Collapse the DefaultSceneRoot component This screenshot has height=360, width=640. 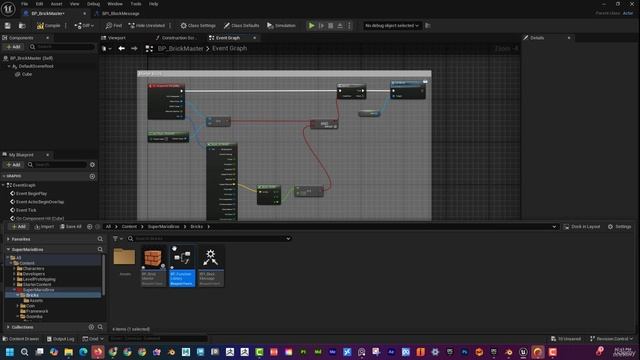point(9,66)
